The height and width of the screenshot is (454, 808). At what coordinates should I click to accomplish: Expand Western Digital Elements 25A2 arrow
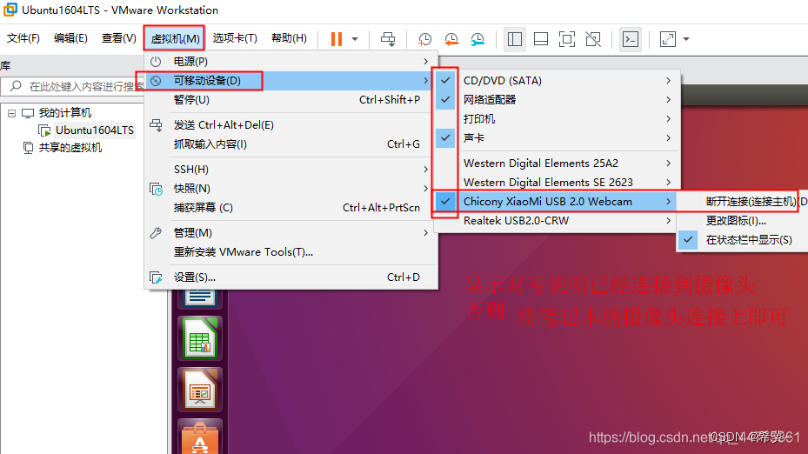point(668,163)
